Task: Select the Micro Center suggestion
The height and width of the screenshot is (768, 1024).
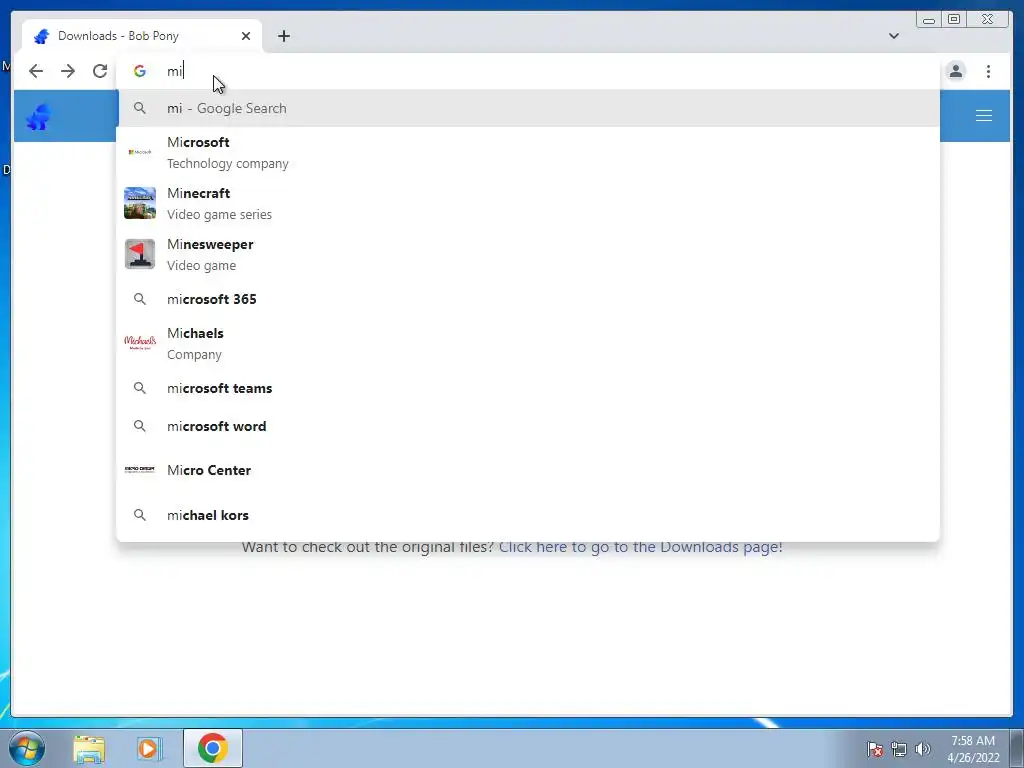Action: (x=528, y=470)
